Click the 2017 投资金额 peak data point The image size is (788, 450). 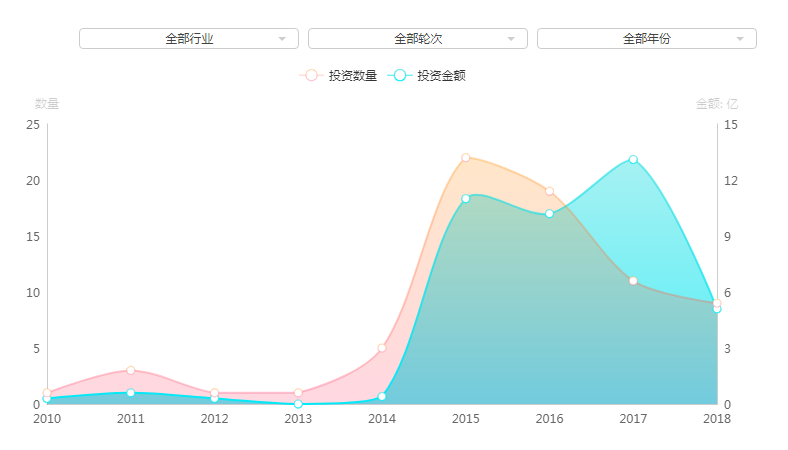coord(633,159)
